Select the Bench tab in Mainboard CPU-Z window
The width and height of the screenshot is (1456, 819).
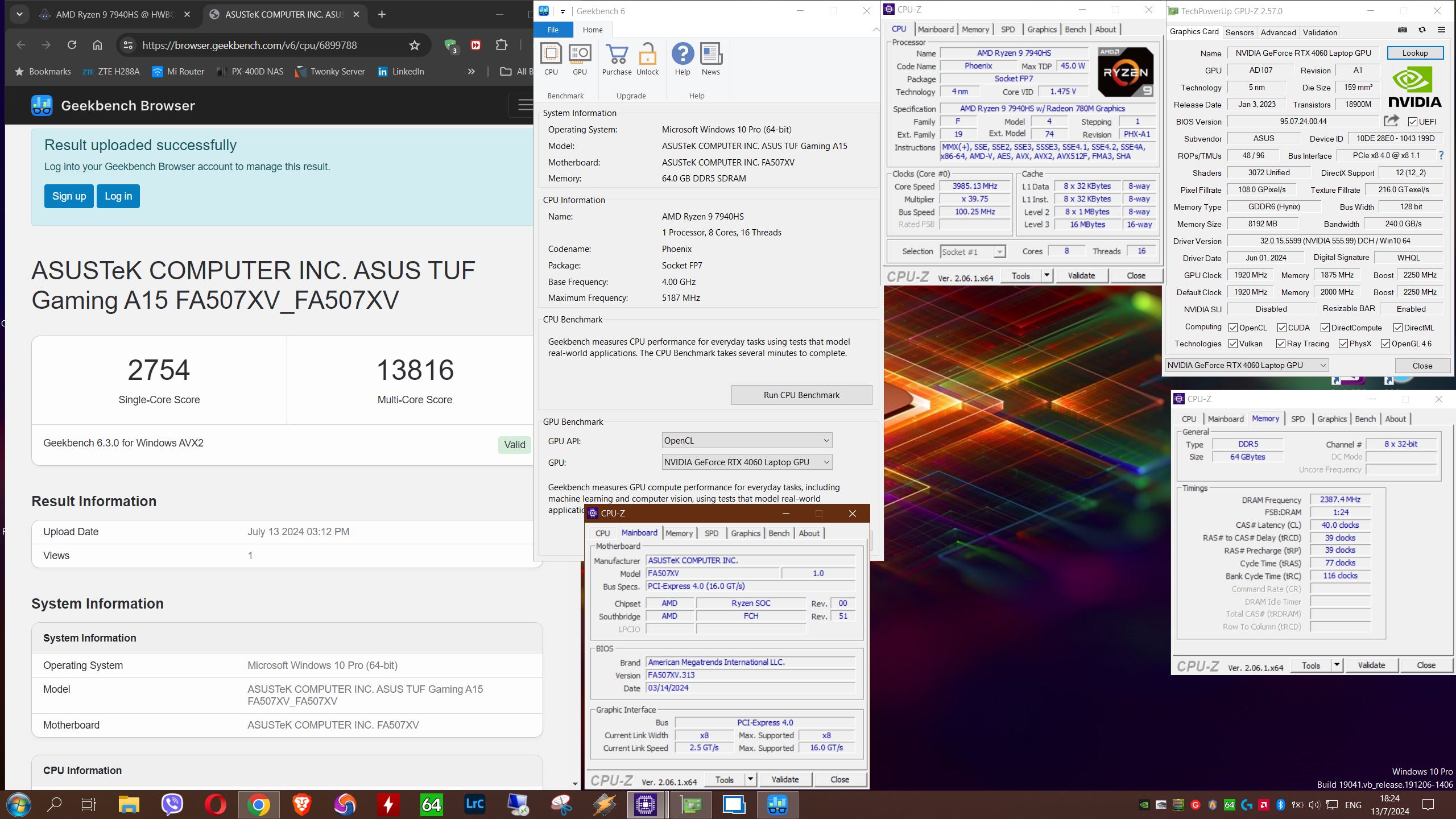779,533
